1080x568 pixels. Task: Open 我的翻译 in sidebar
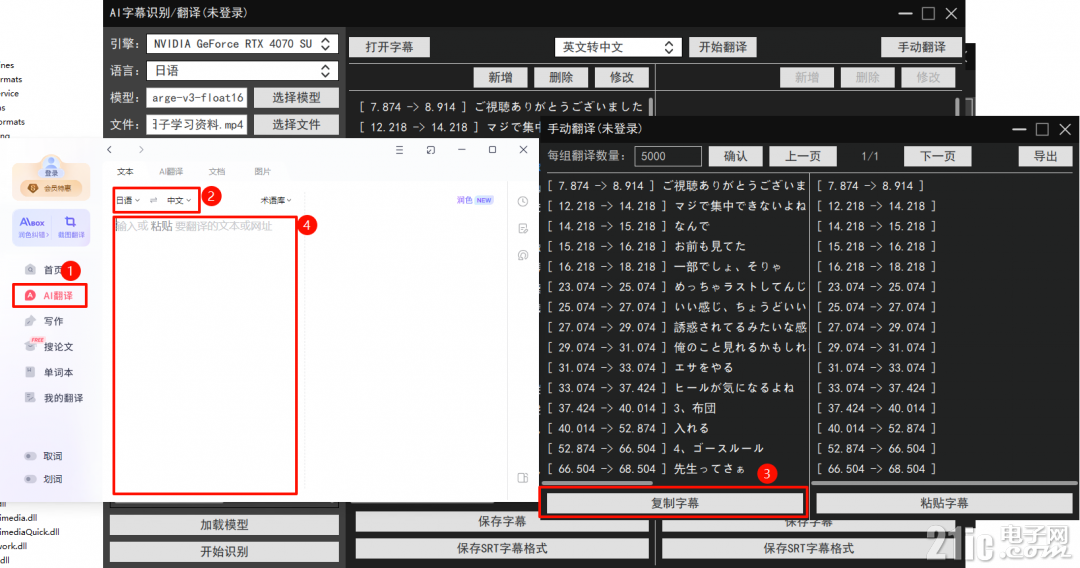54,397
